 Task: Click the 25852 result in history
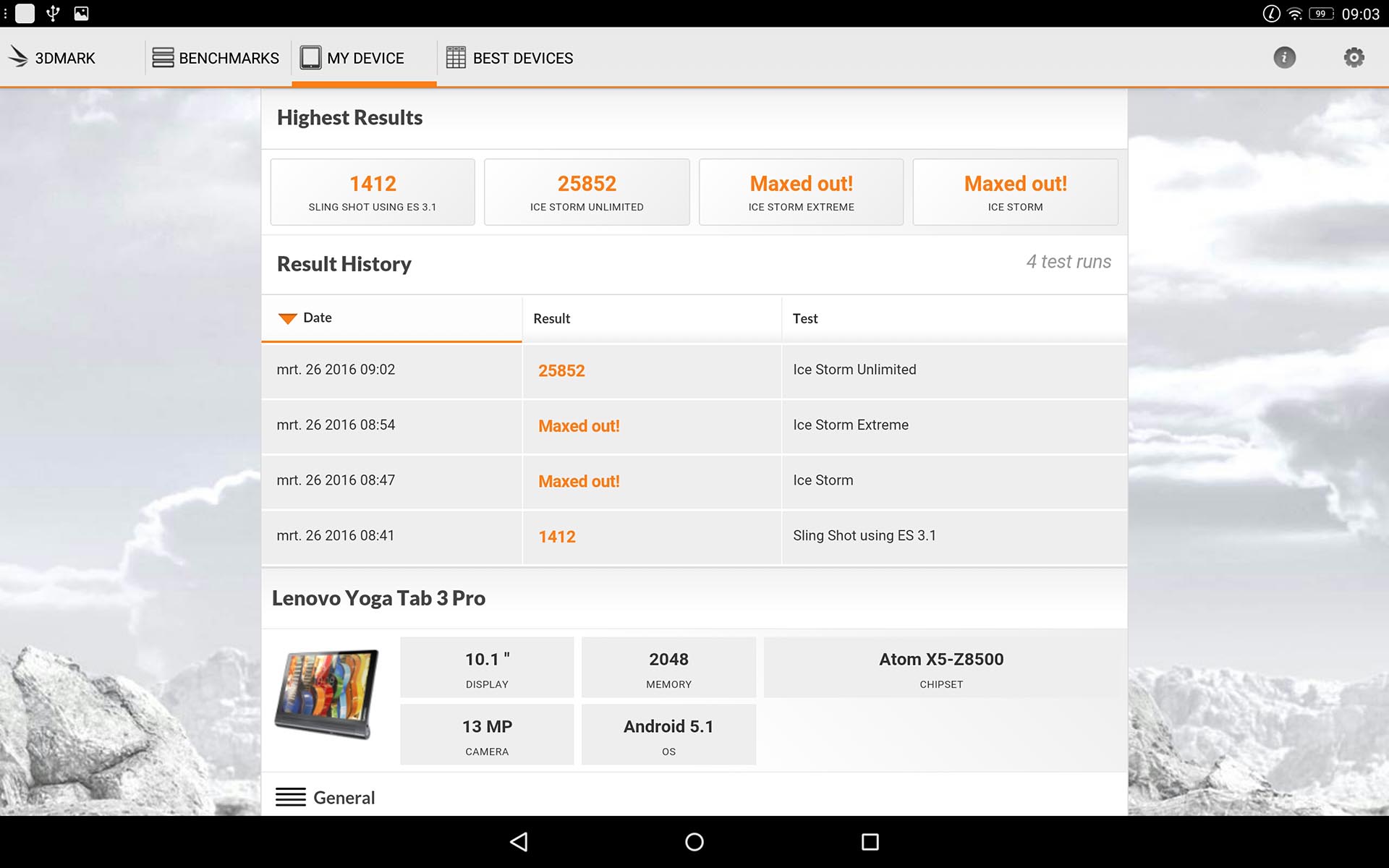[561, 371]
